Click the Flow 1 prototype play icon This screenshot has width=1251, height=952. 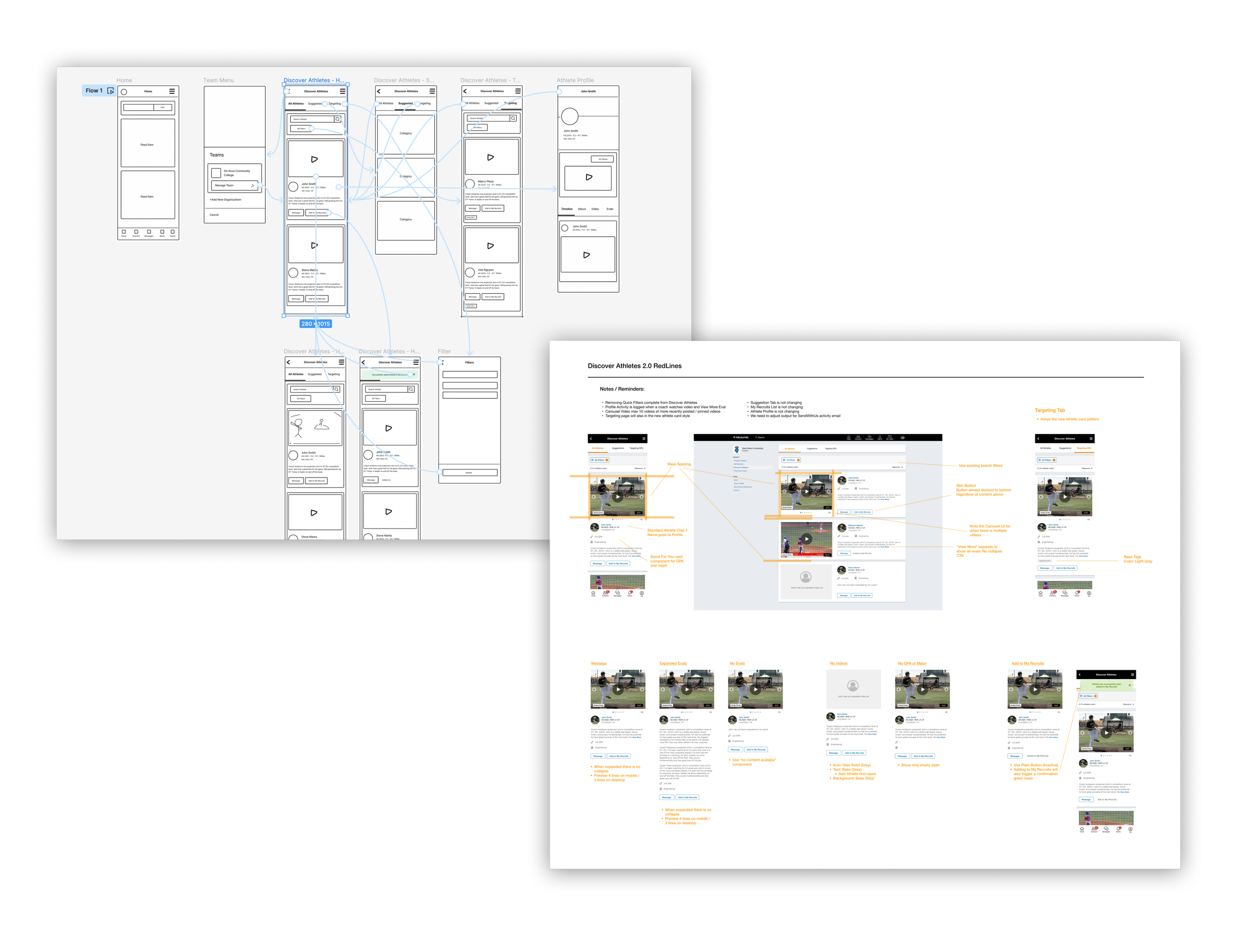pos(111,91)
